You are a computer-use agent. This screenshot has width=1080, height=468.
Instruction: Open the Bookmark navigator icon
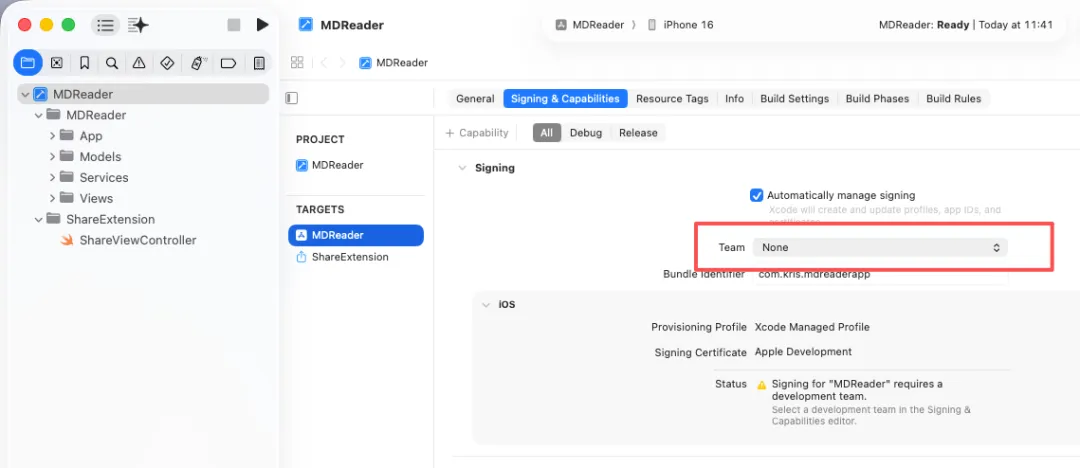pyautogui.click(x=85, y=63)
